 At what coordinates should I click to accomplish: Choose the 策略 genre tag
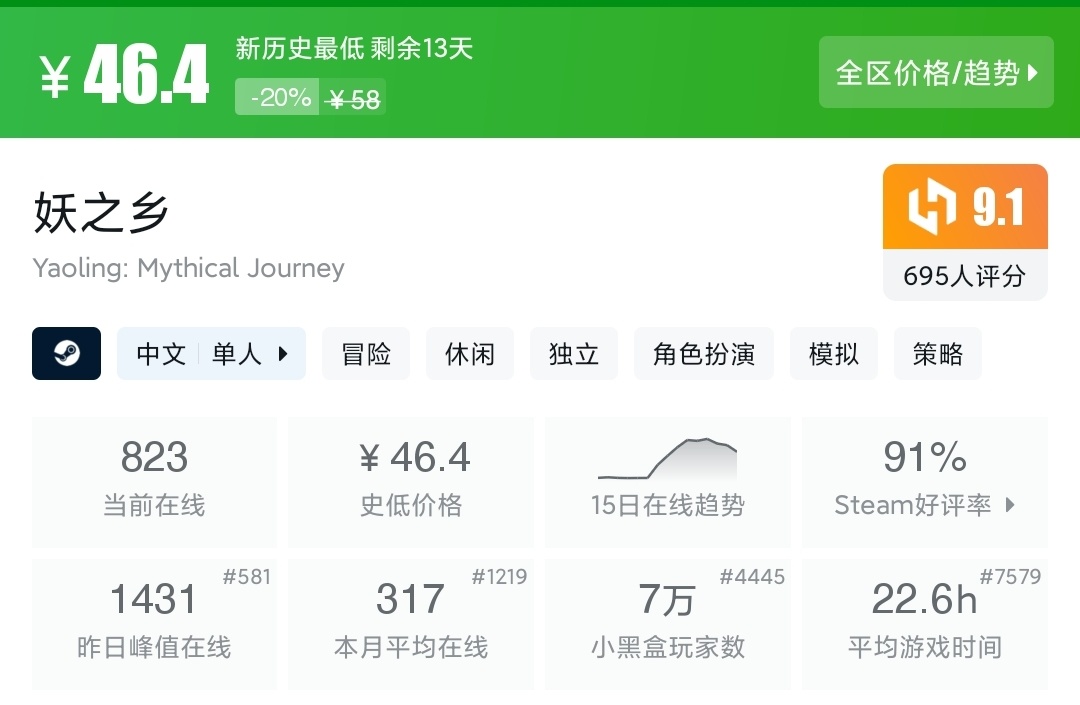pyautogui.click(x=938, y=353)
